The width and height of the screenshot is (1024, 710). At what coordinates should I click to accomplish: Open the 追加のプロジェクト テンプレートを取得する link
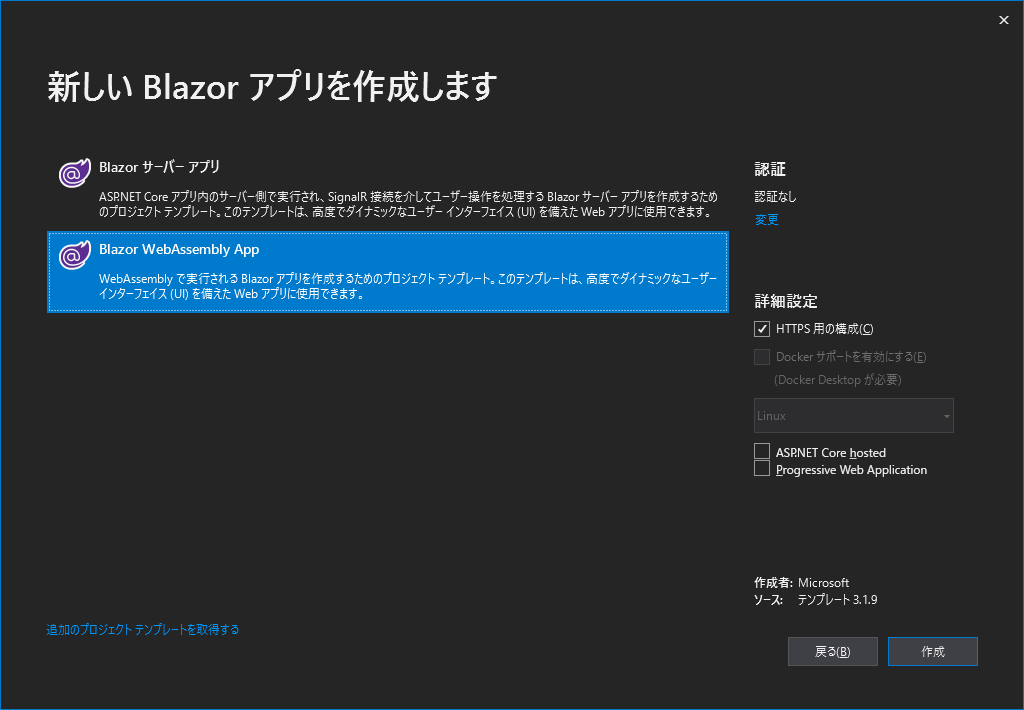pyautogui.click(x=142, y=630)
